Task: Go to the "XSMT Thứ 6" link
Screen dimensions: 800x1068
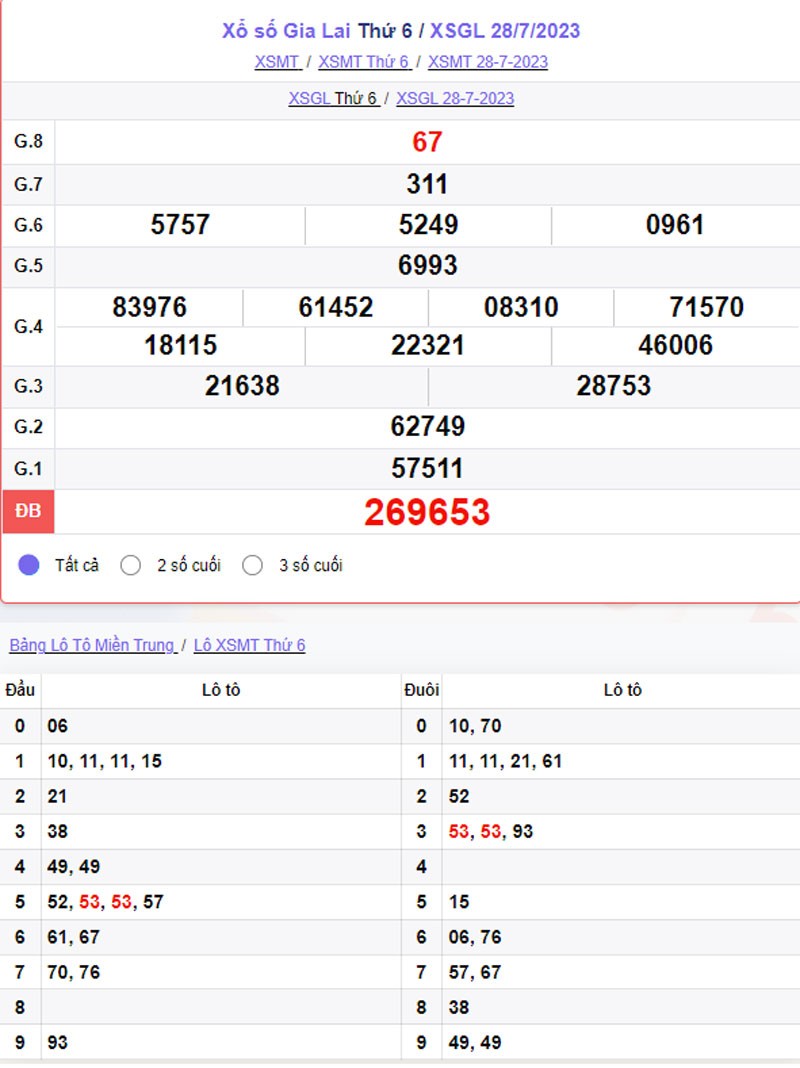Action: coord(364,62)
